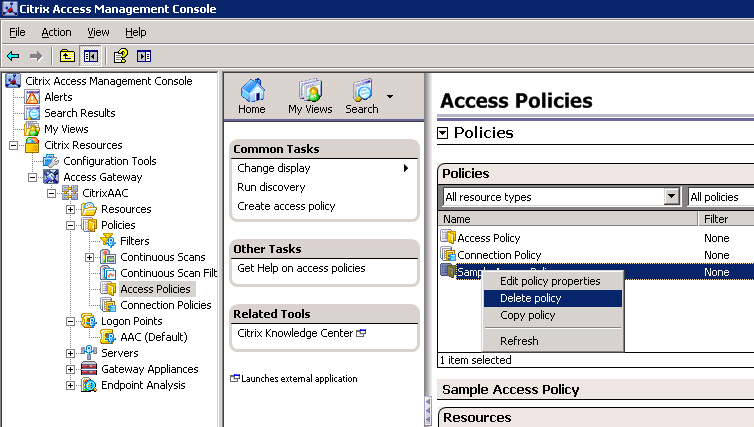754x427 pixels.
Task: Open the dropdown arrow beside Search
Action: pyautogui.click(x=390, y=97)
